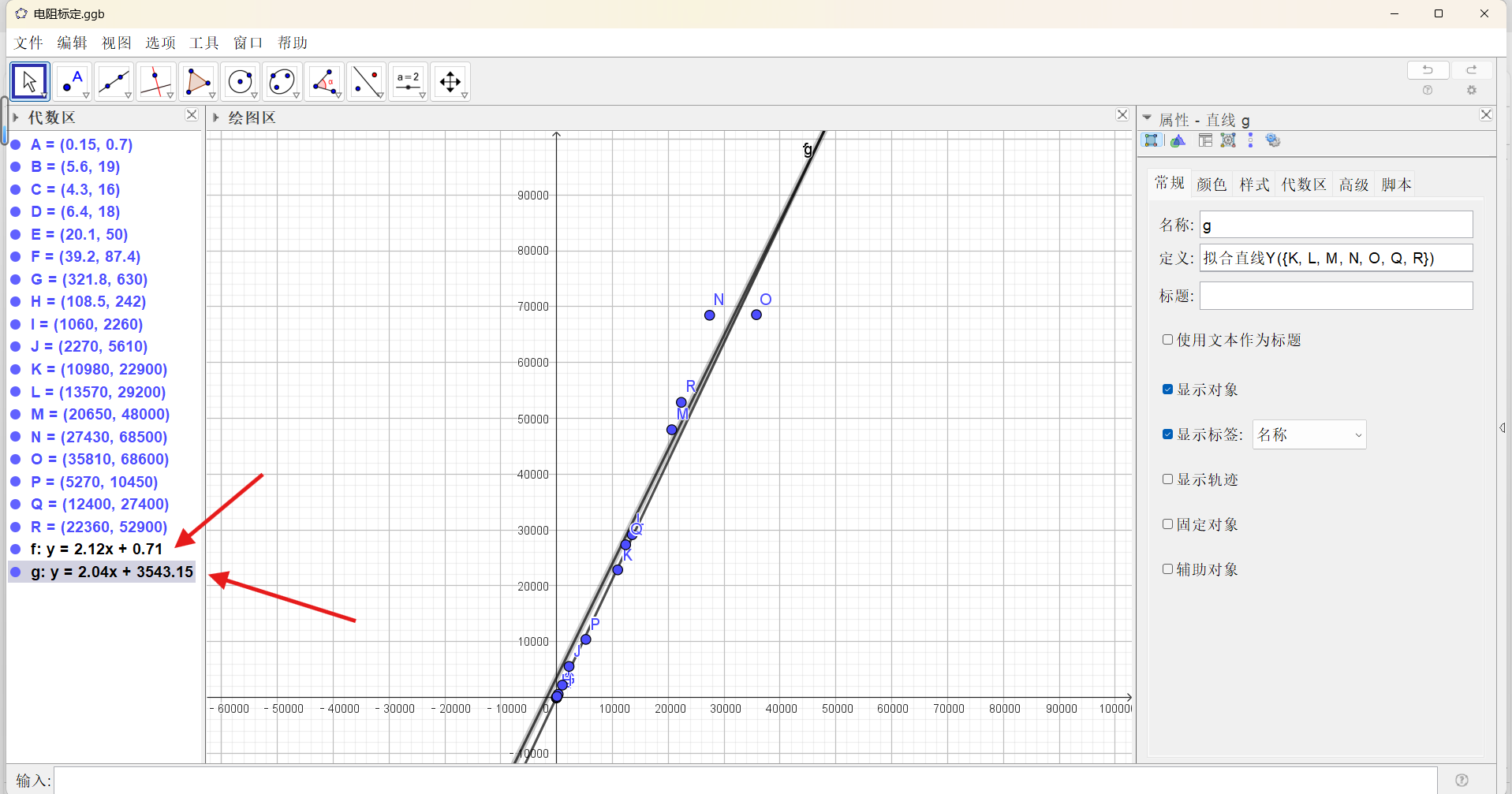Open toolbar help question mark icon
This screenshot has height=794, width=1512.
click(x=1428, y=91)
